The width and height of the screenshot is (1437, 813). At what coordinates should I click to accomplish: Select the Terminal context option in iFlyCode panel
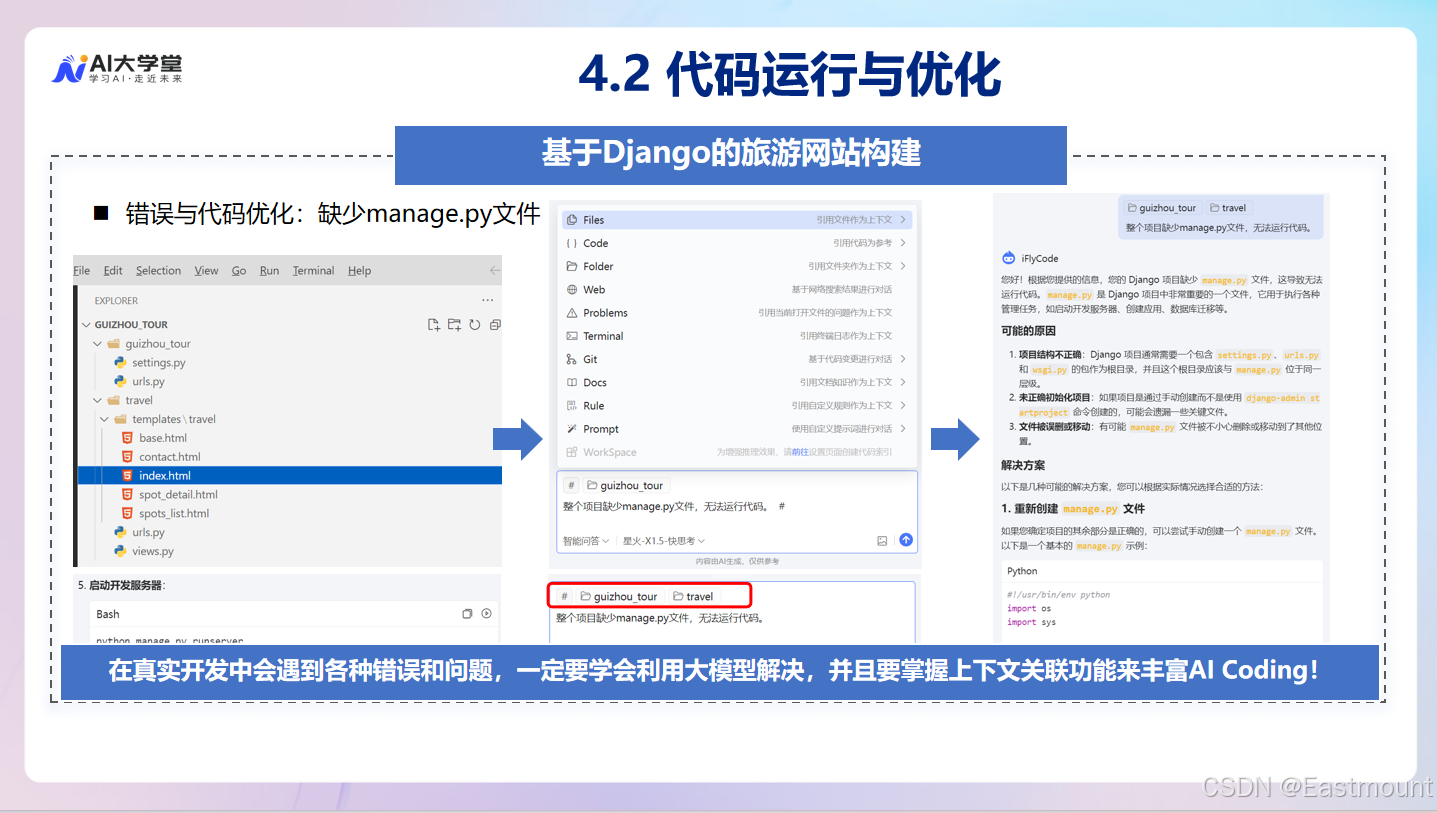click(x=599, y=335)
